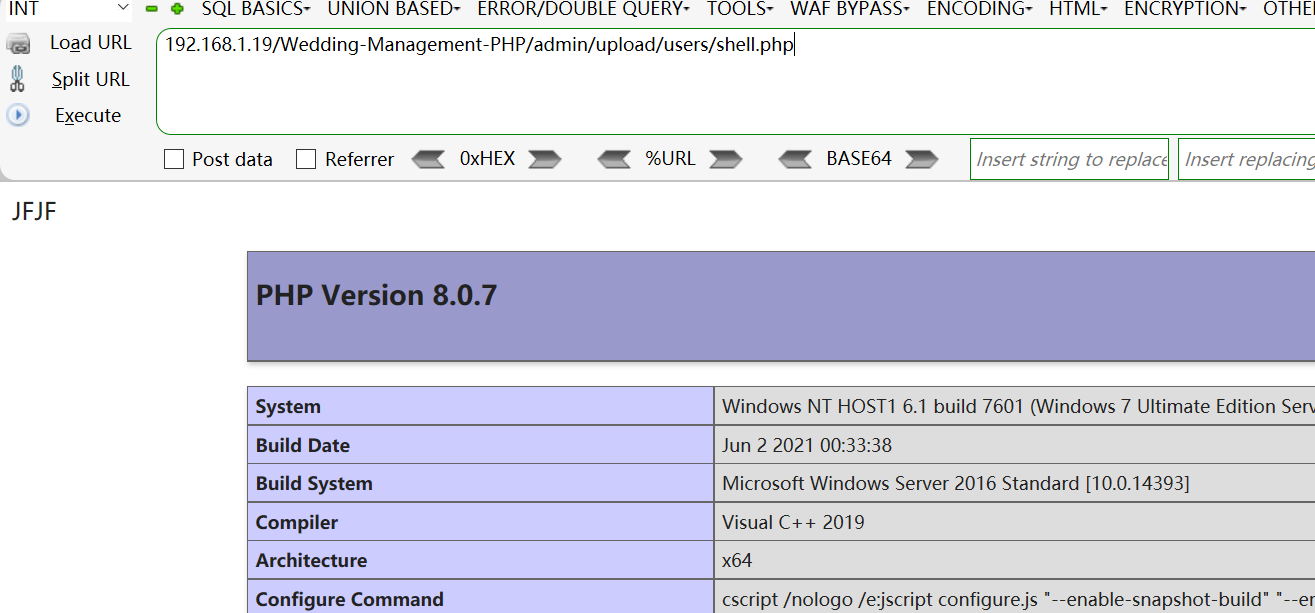
Task: Click the Windows NT HOST1 system value
Action: pyautogui.click(x=1018, y=406)
